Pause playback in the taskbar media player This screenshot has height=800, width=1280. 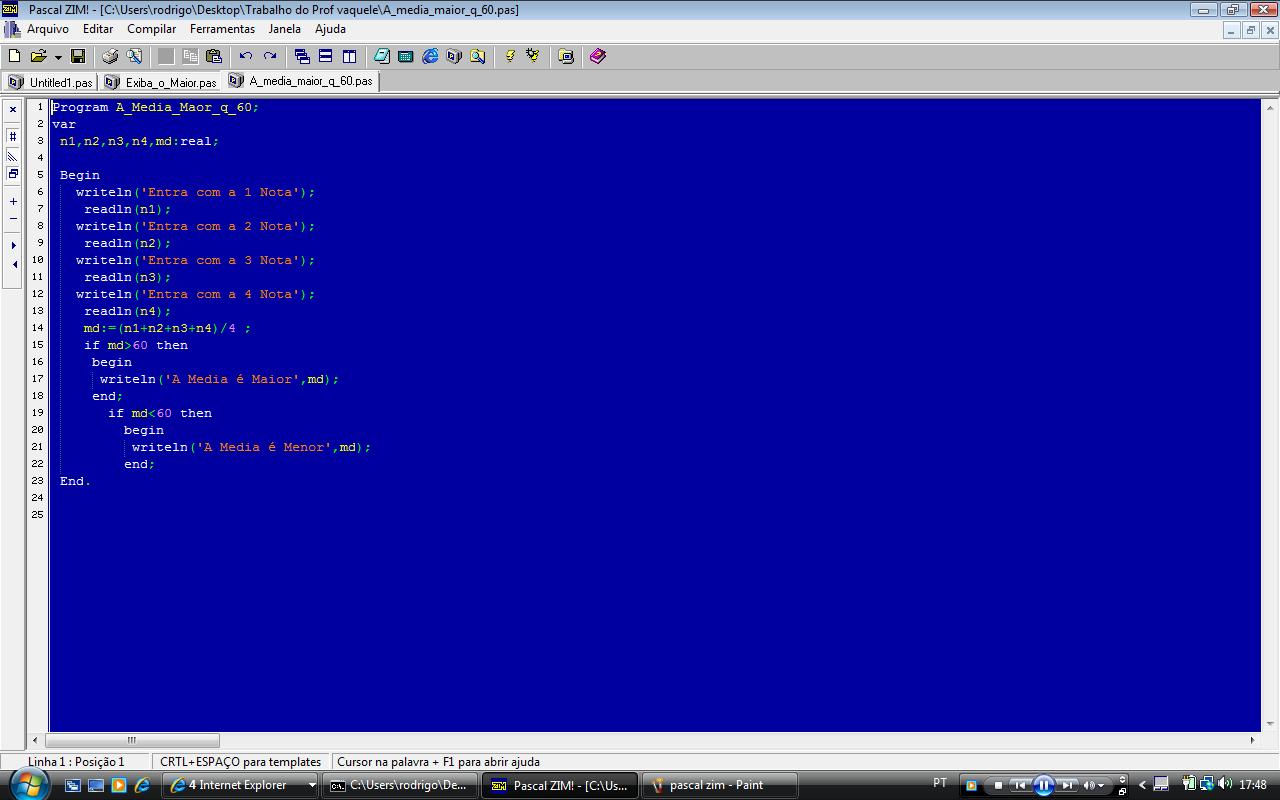pos(1043,785)
